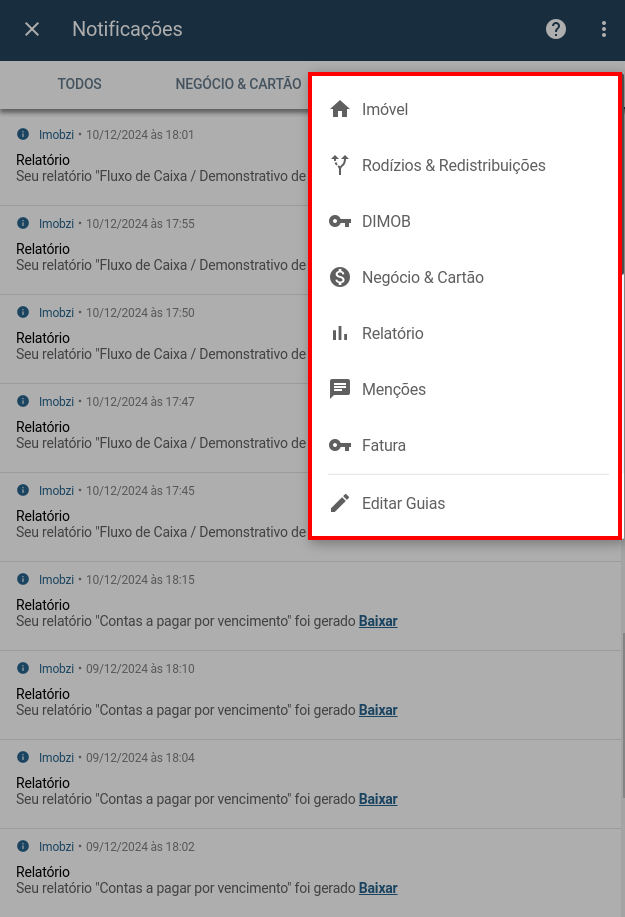Open the three-dot more options menu

(x=603, y=29)
